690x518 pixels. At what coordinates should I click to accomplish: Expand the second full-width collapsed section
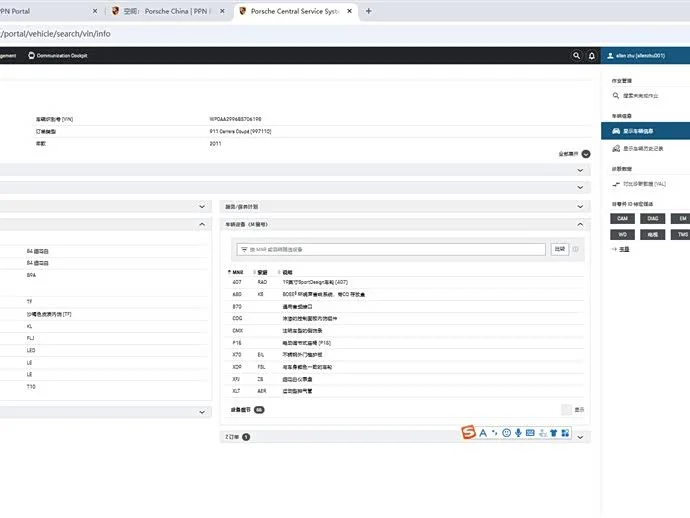tap(580, 187)
